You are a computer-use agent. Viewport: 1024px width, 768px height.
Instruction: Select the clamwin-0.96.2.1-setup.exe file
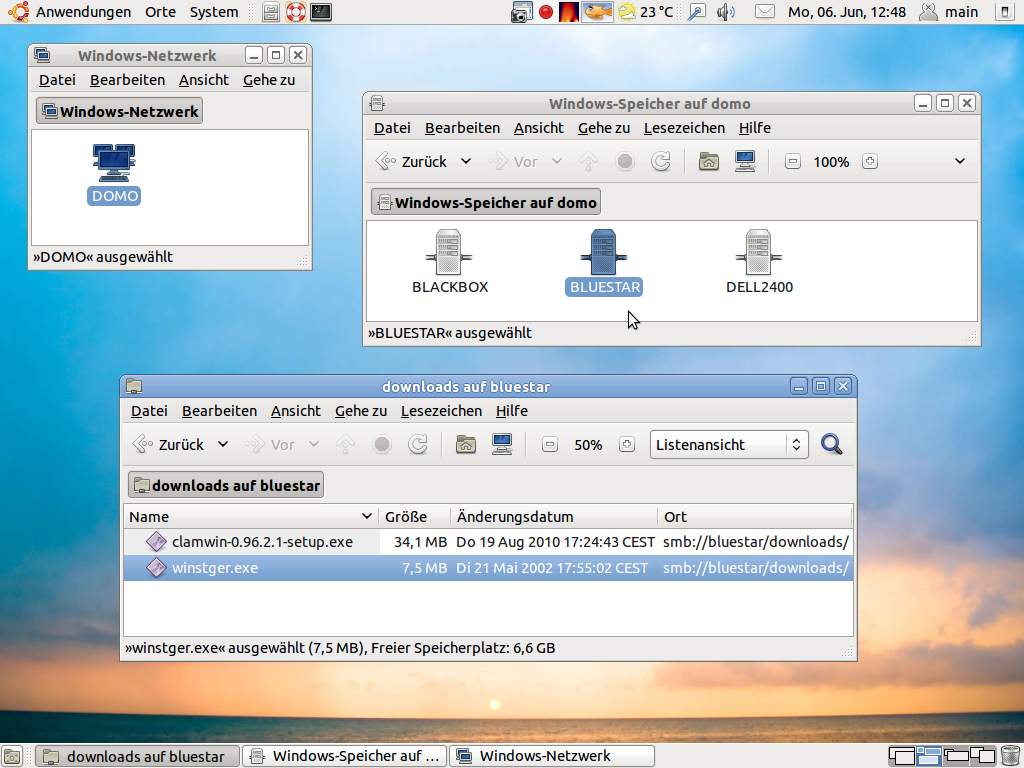pos(262,542)
